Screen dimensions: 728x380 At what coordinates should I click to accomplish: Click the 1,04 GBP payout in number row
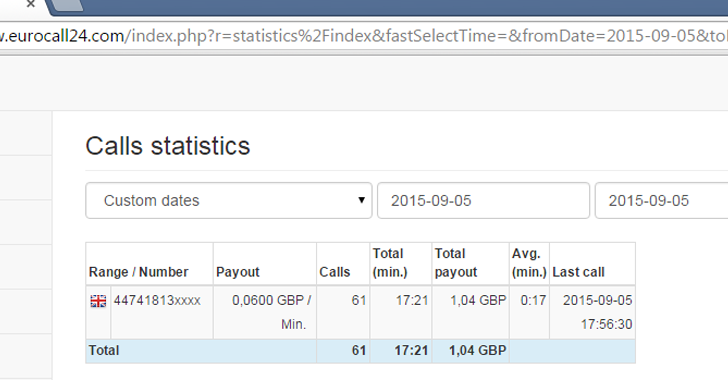tap(478, 301)
